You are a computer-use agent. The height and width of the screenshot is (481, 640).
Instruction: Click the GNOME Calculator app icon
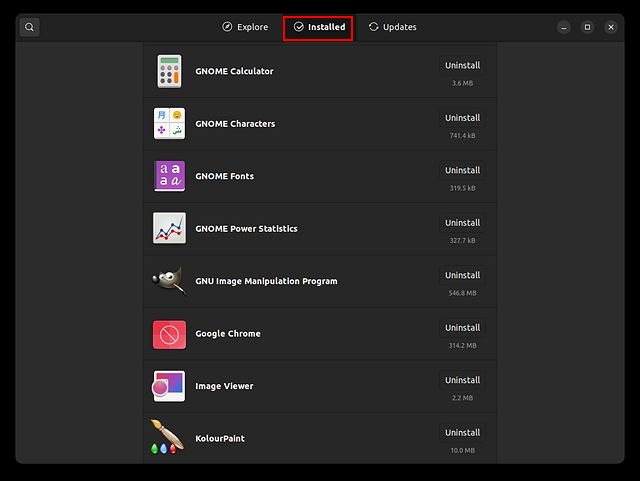[x=169, y=71]
